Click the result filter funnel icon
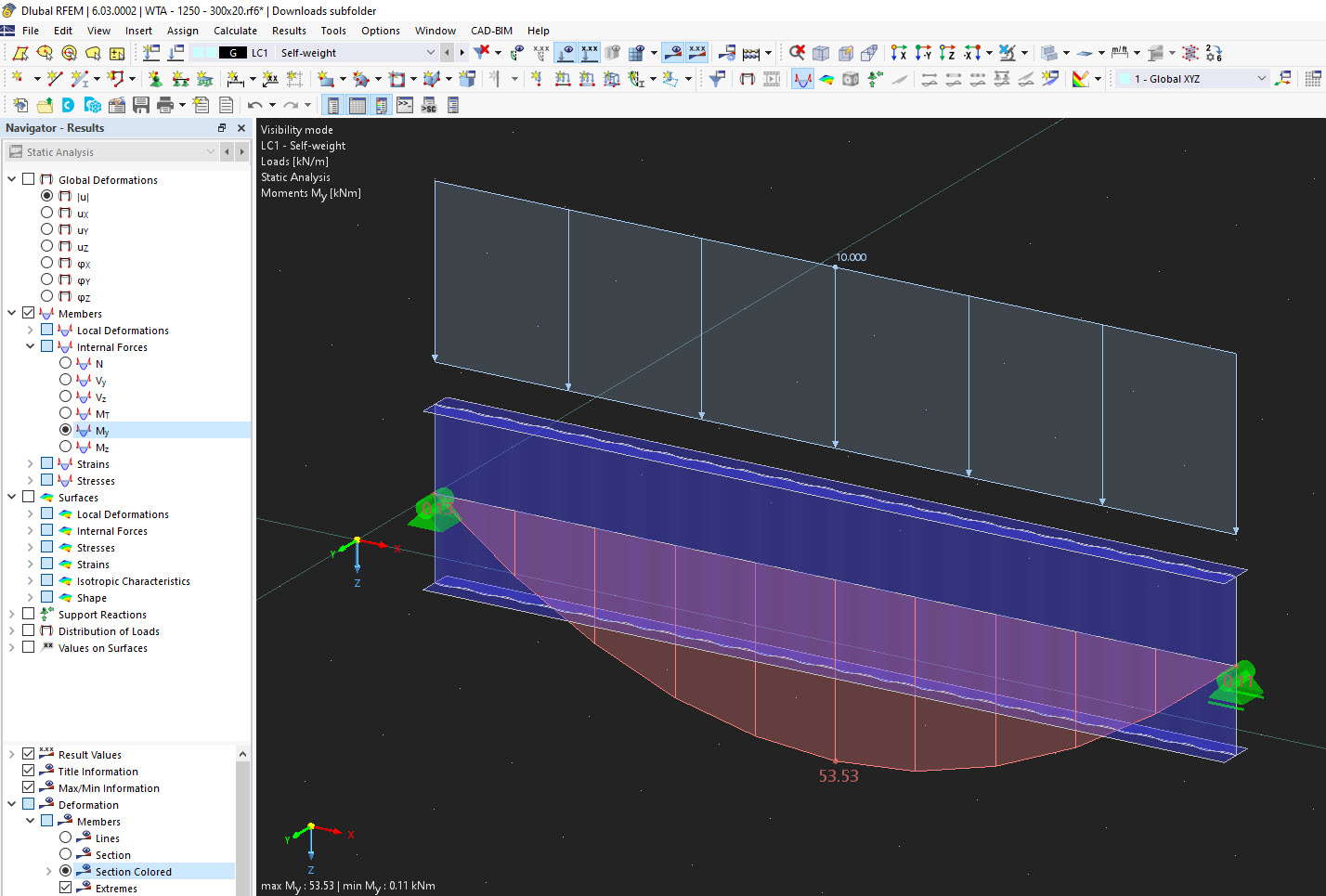This screenshot has width=1326, height=896. (717, 79)
